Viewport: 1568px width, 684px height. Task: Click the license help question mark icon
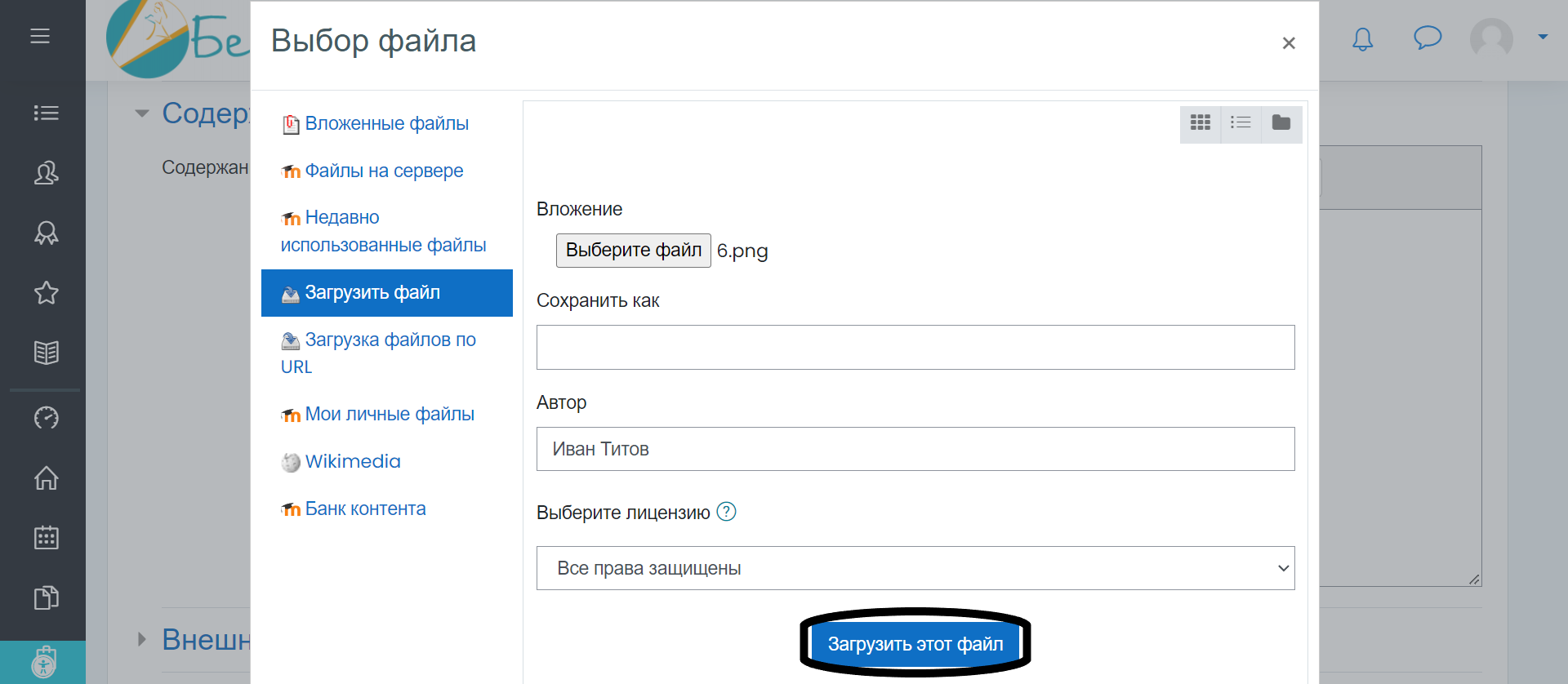[726, 512]
